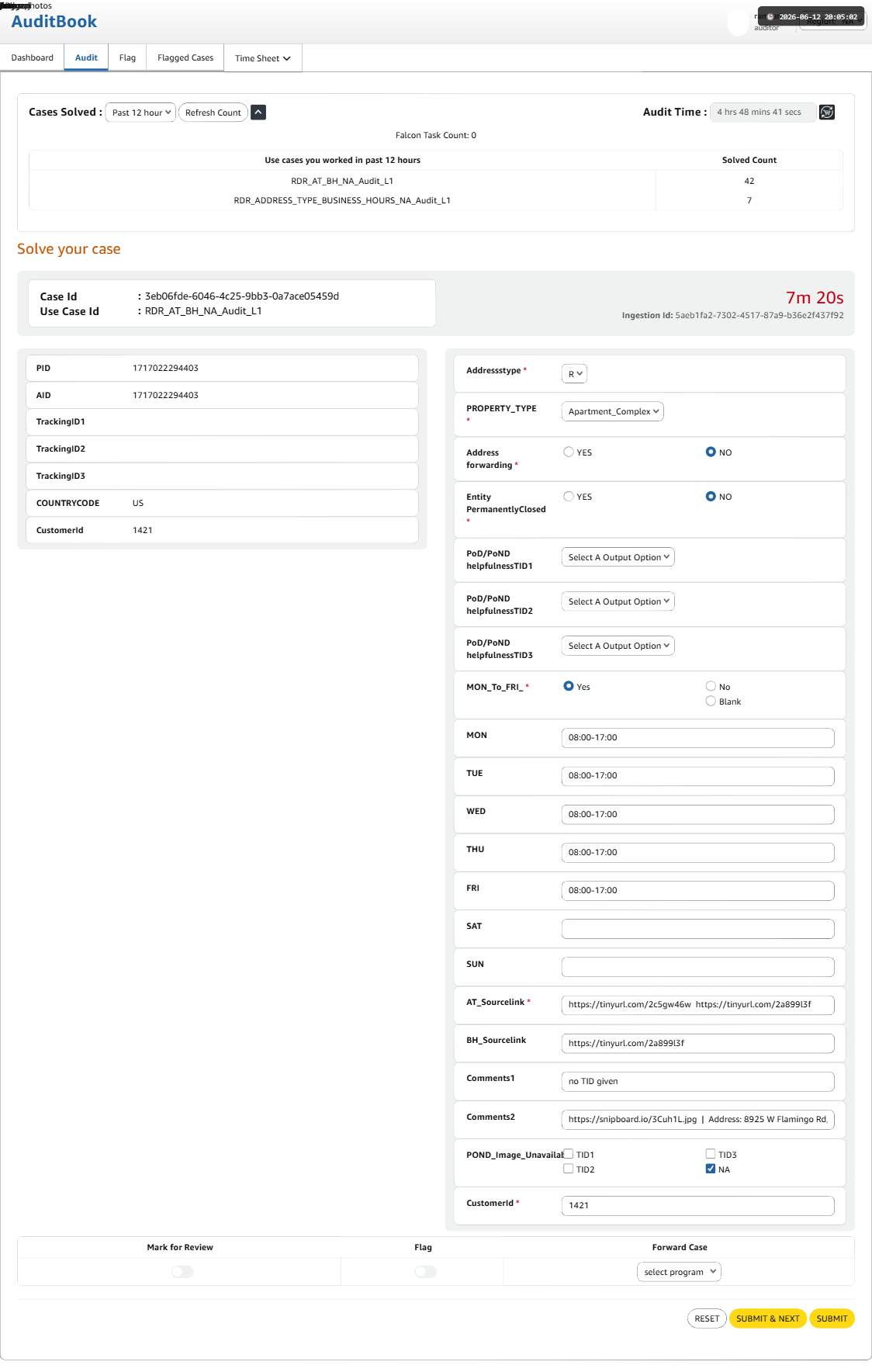Select No for MON_To_FRI_
Viewport: 872px width, 1372px height.
[711, 686]
